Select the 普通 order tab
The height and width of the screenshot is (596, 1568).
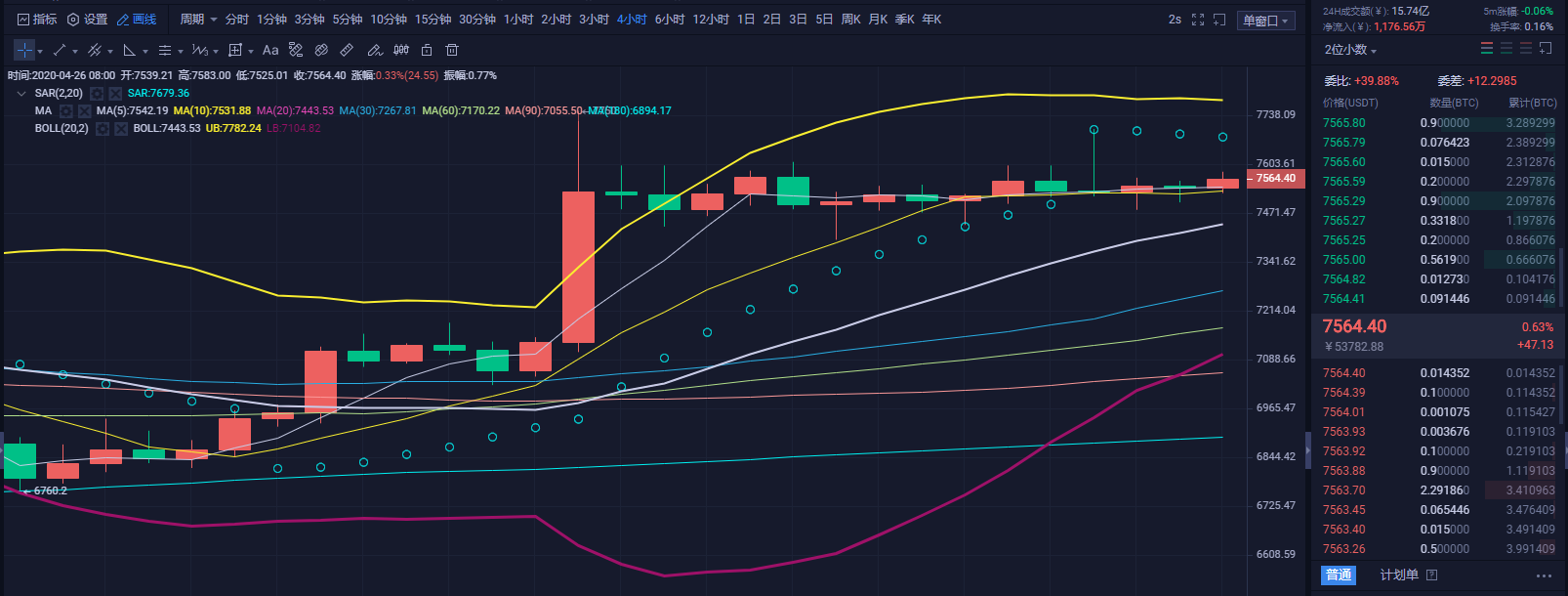pos(1339,575)
